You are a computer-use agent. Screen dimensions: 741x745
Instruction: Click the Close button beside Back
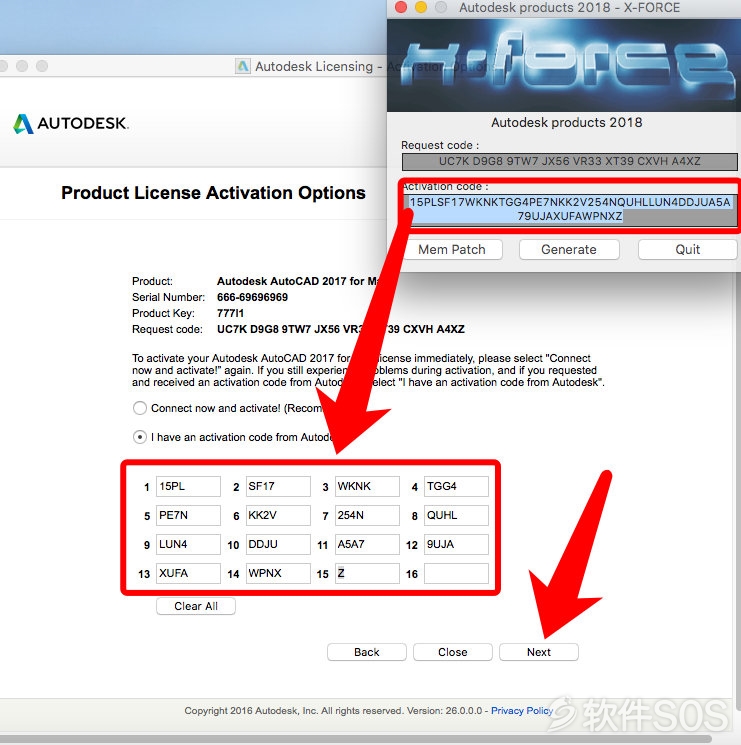(453, 652)
